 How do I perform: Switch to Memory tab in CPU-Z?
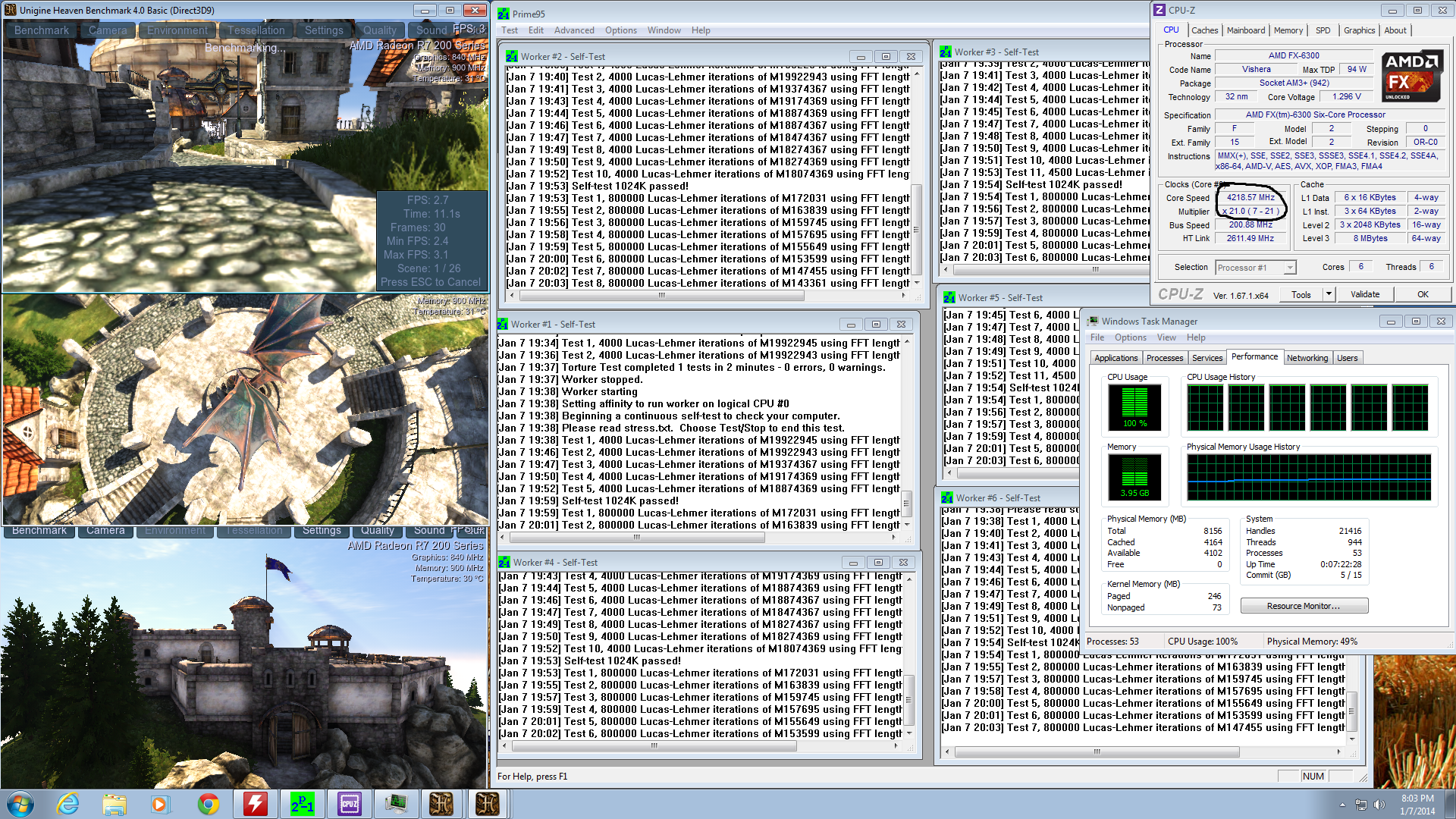[1288, 30]
